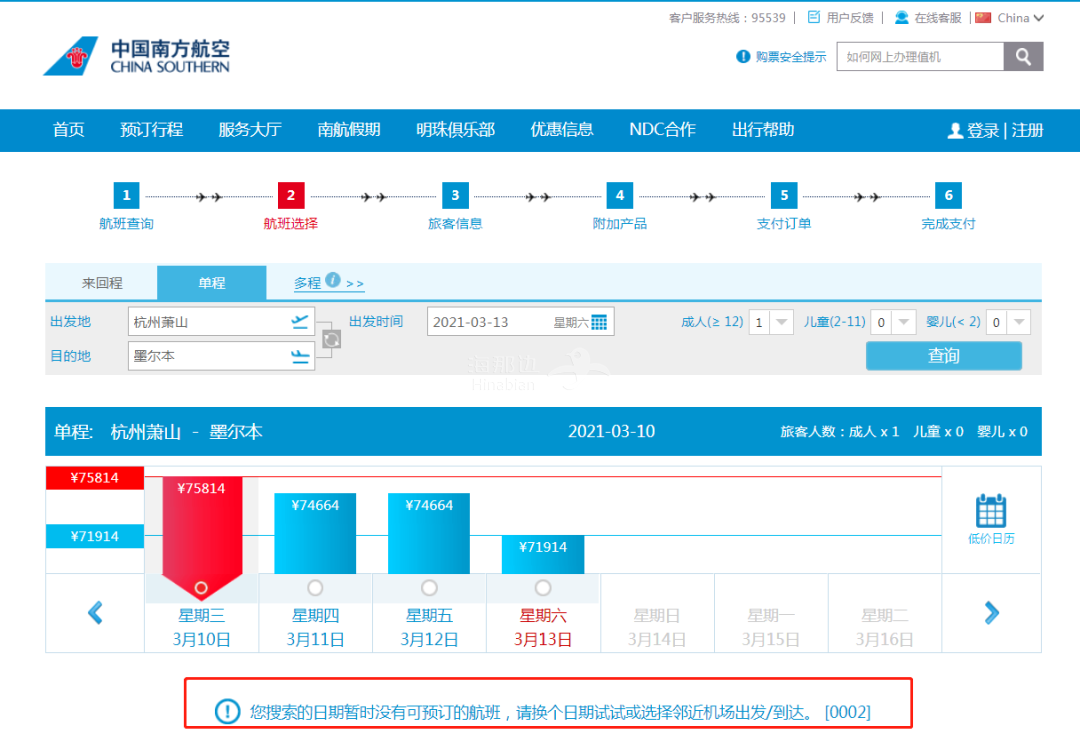The image size is (1080, 742).
Task: Click the 登录 login link
Action: tap(982, 130)
